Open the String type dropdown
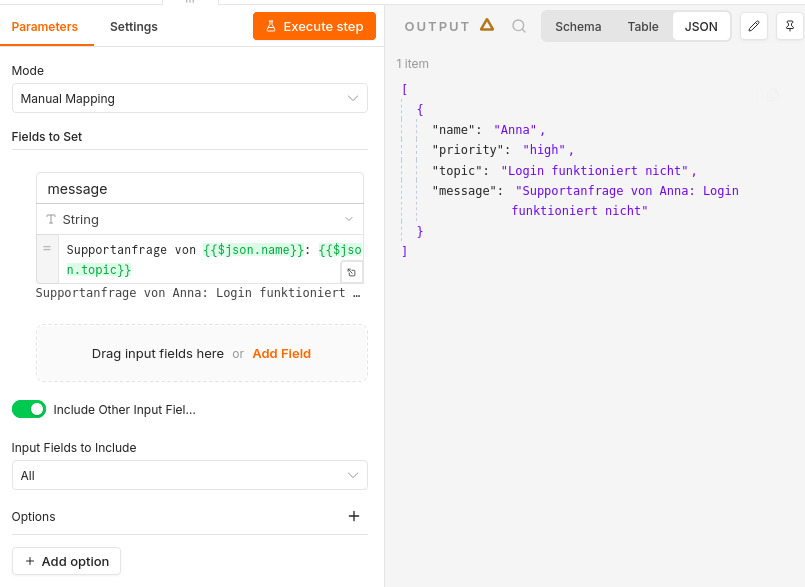 tap(200, 219)
